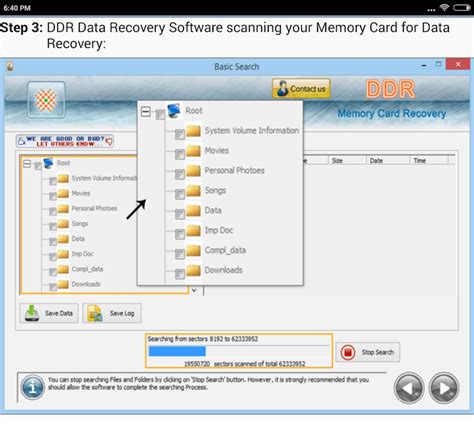This screenshot has width=474, height=434.
Task: Select Songs folder icon in zoomed popup
Action: pyautogui.click(x=193, y=191)
